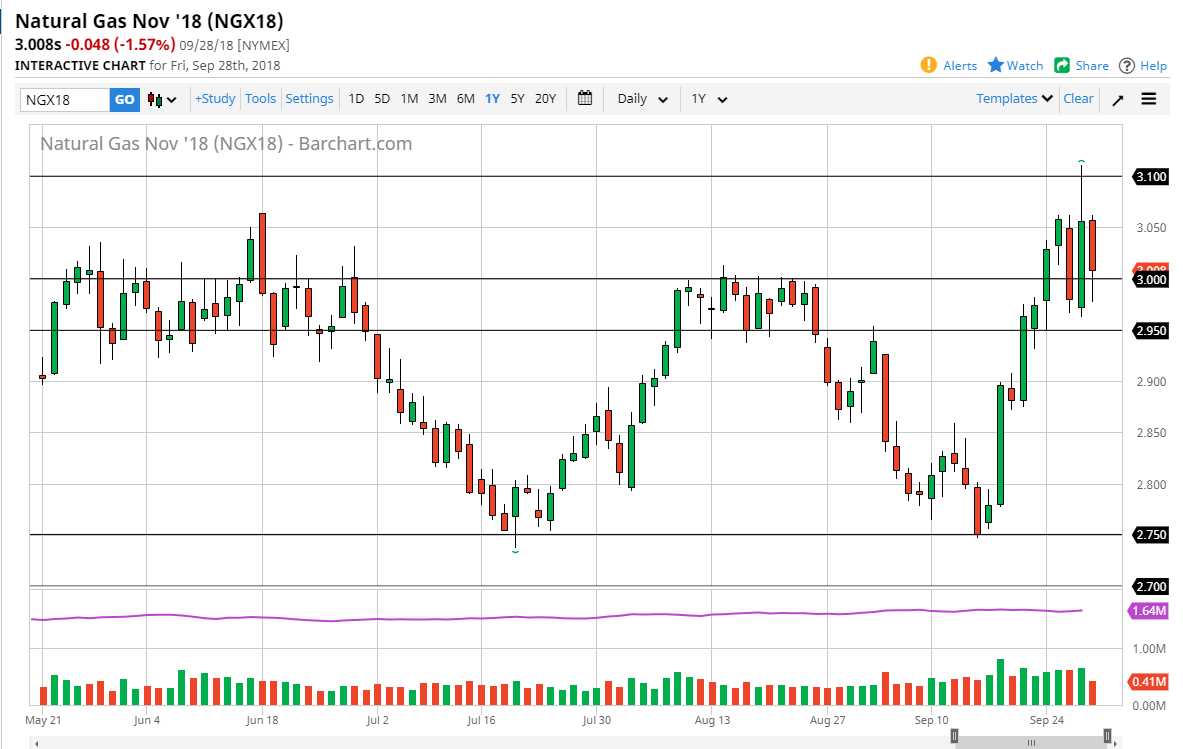Expand the 1Y period dropdown
This screenshot has height=749, width=1183.
709,99
